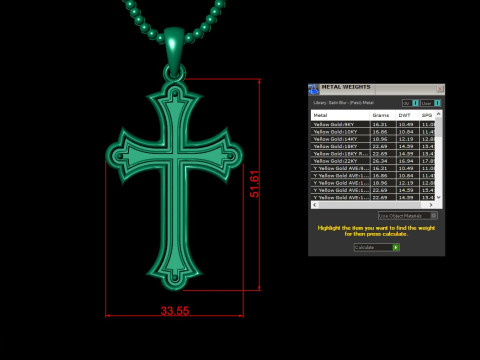Click the 51.61 height dimension label

(x=254, y=184)
